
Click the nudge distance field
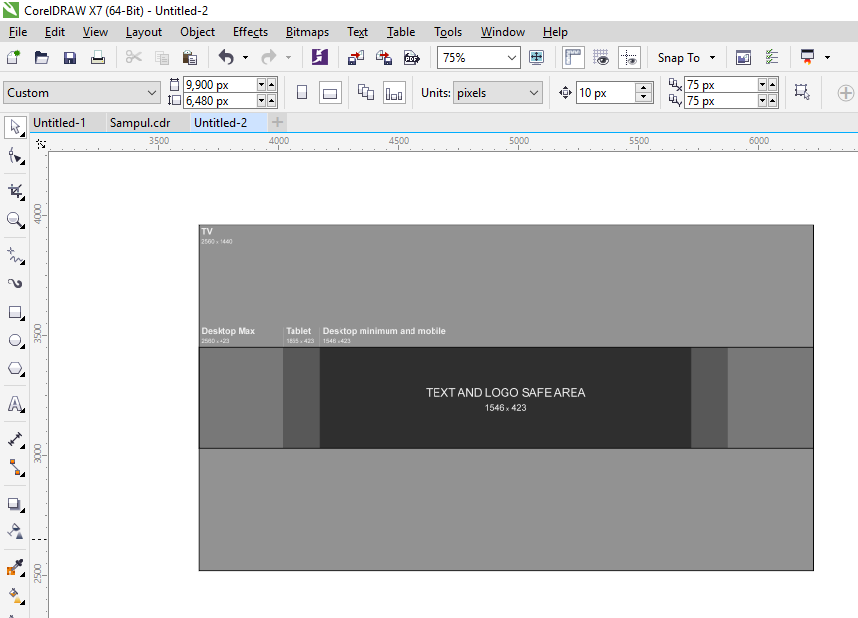[606, 93]
